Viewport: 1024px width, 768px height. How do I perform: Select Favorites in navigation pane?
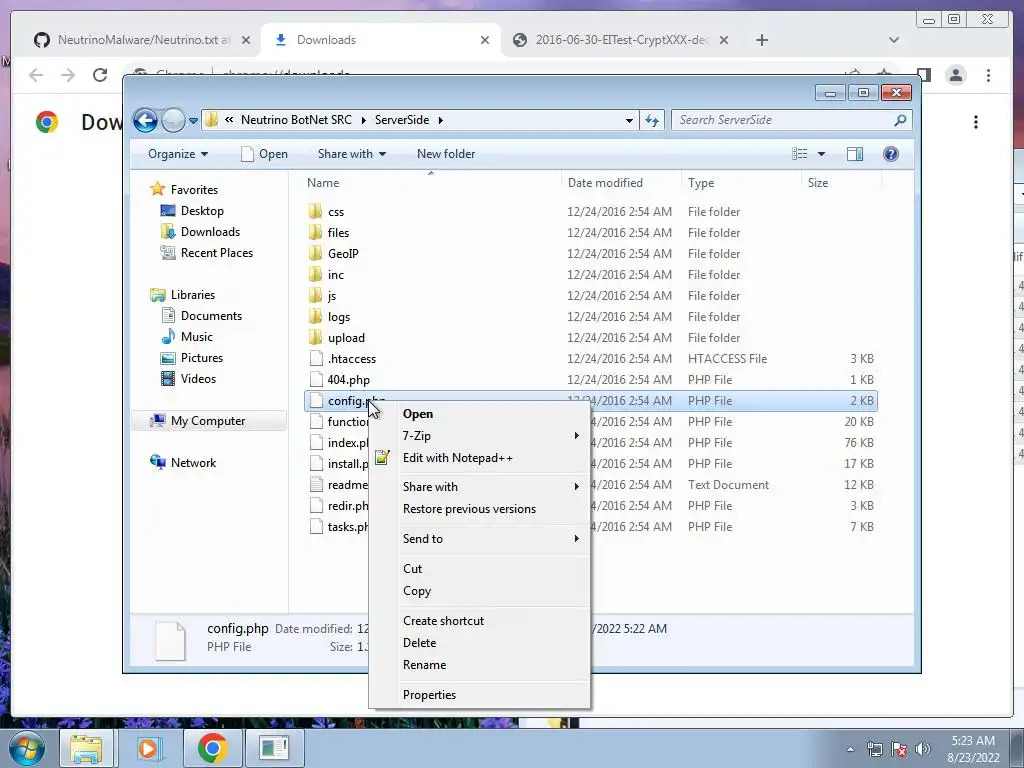[x=194, y=190]
